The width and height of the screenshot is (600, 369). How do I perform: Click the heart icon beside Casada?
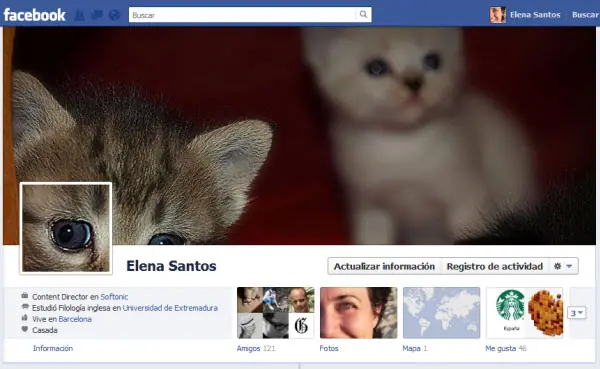pyautogui.click(x=25, y=329)
